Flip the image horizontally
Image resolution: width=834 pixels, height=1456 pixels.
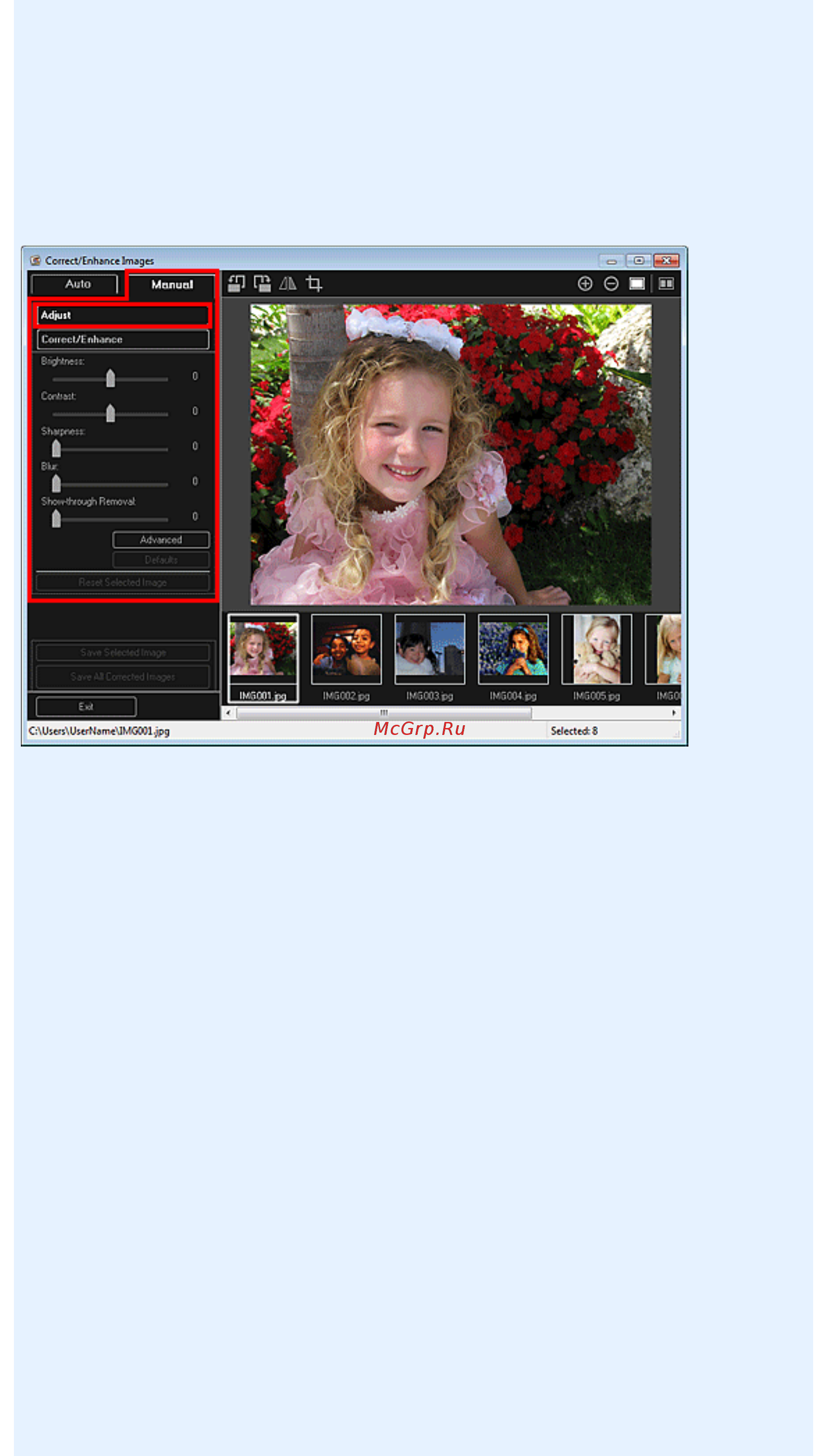click(x=287, y=284)
